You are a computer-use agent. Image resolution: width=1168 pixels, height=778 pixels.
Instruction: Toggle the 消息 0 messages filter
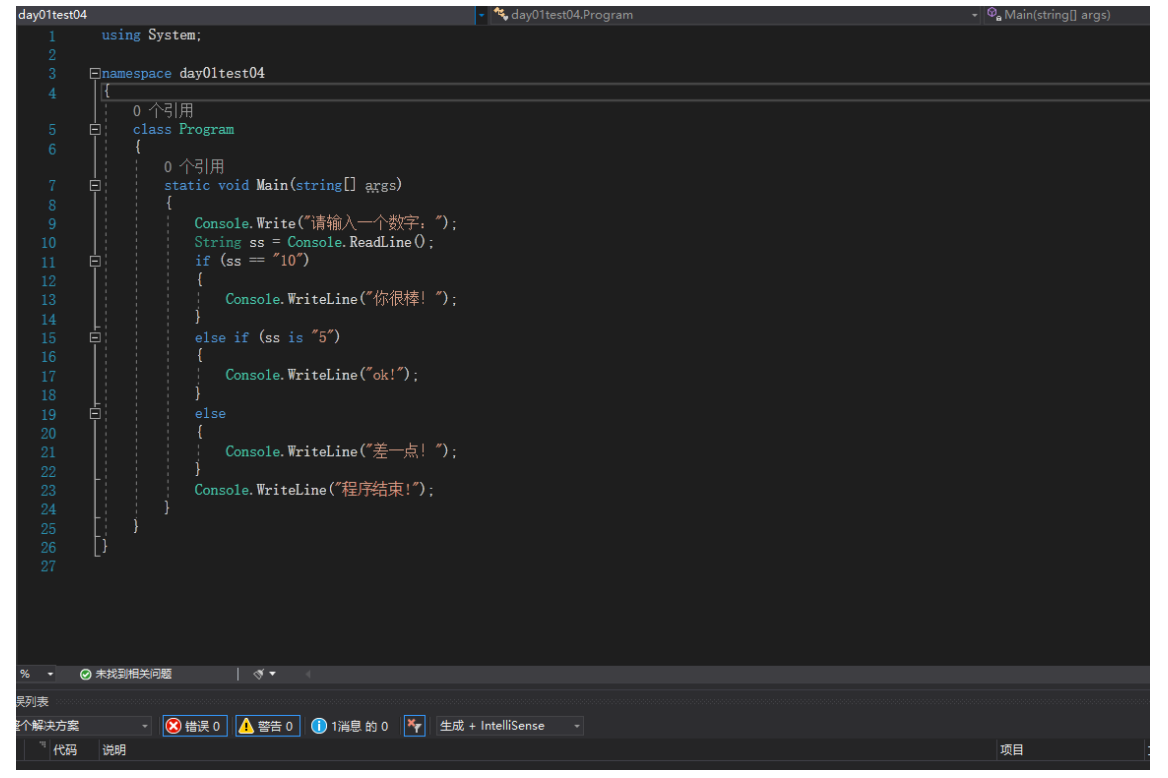click(x=349, y=726)
